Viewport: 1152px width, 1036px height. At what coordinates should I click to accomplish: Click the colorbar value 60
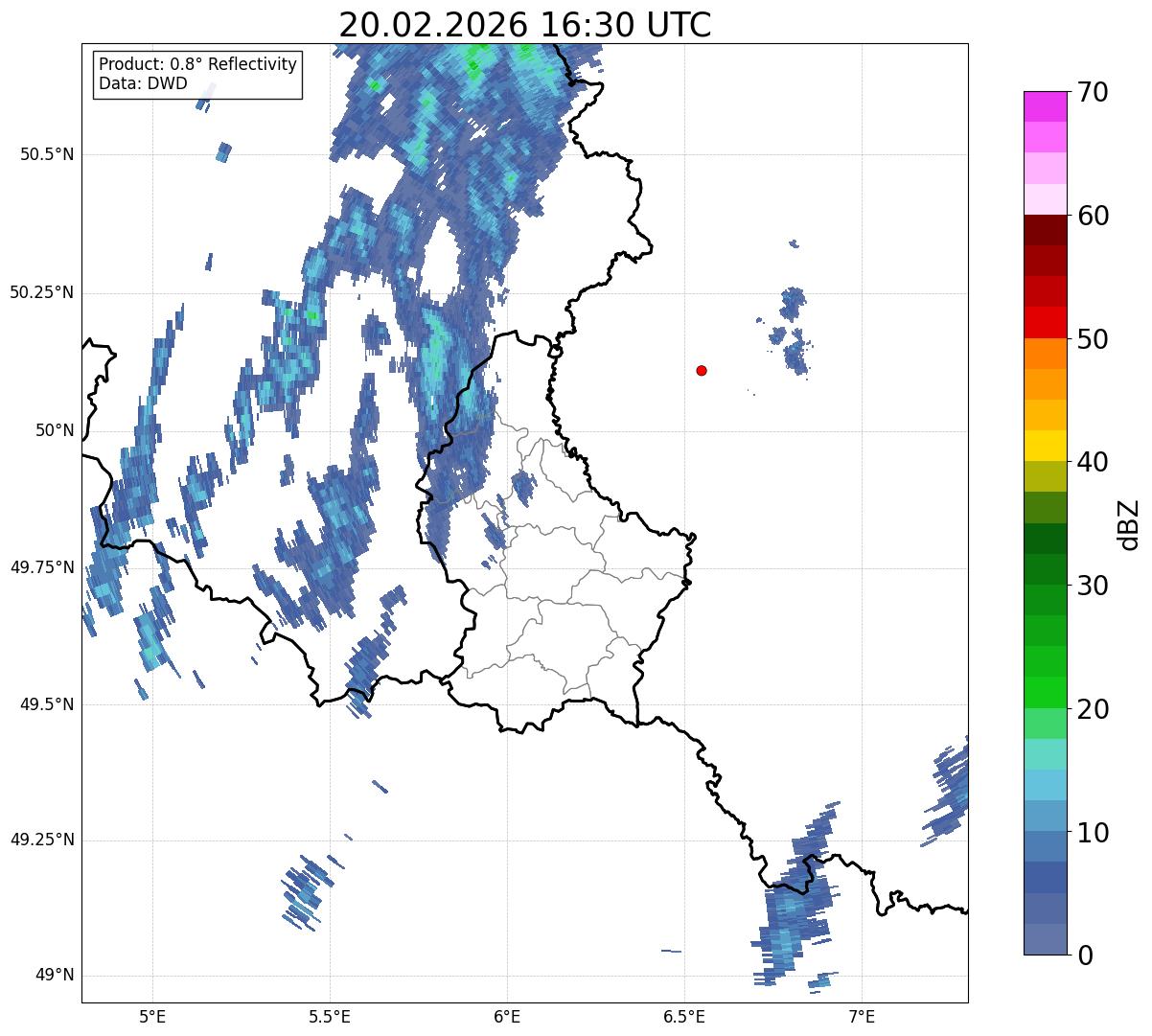(x=1093, y=216)
